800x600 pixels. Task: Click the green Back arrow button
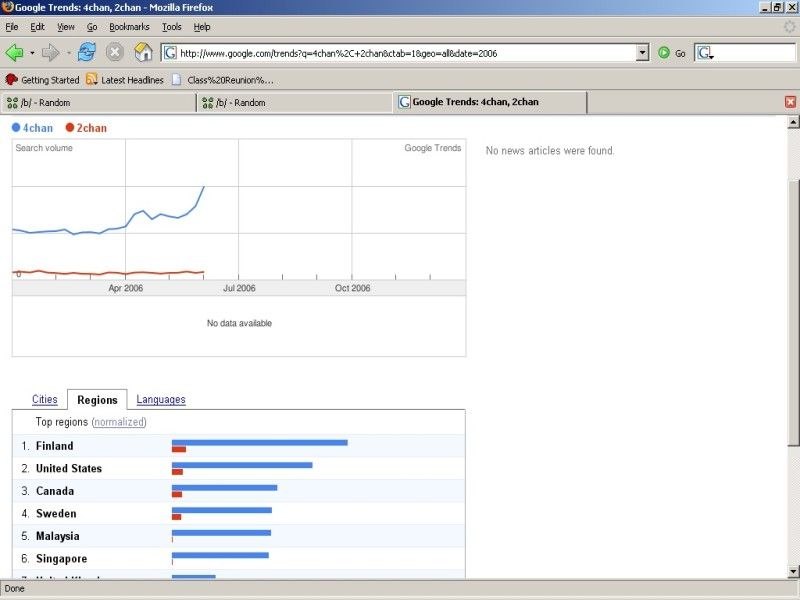[15, 52]
